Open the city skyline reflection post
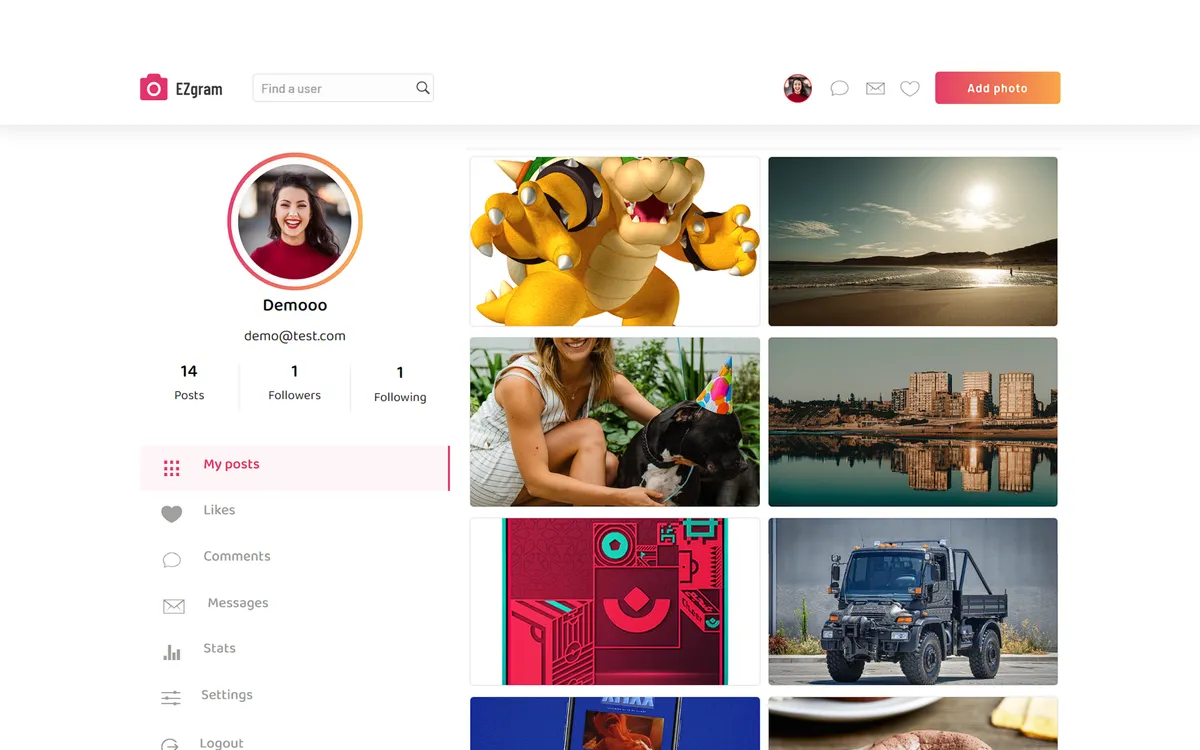The height and width of the screenshot is (750, 1200). 913,422
